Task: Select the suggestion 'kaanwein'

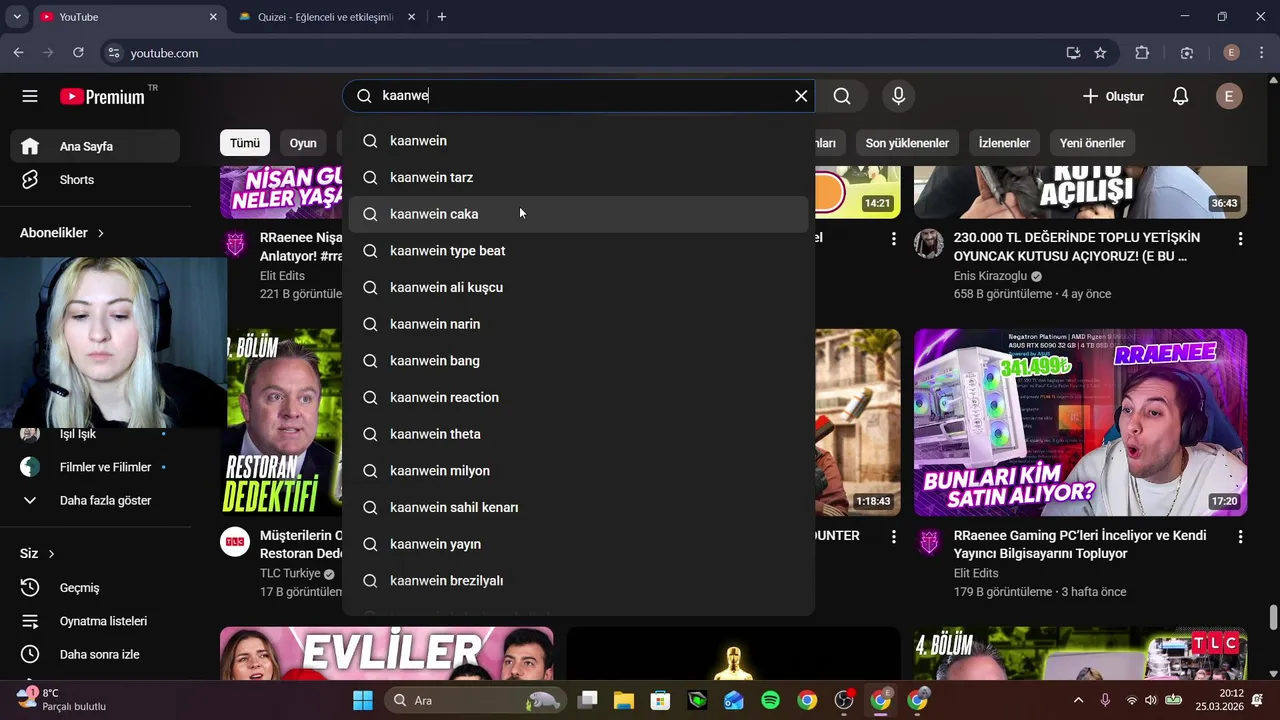Action: tap(578, 141)
